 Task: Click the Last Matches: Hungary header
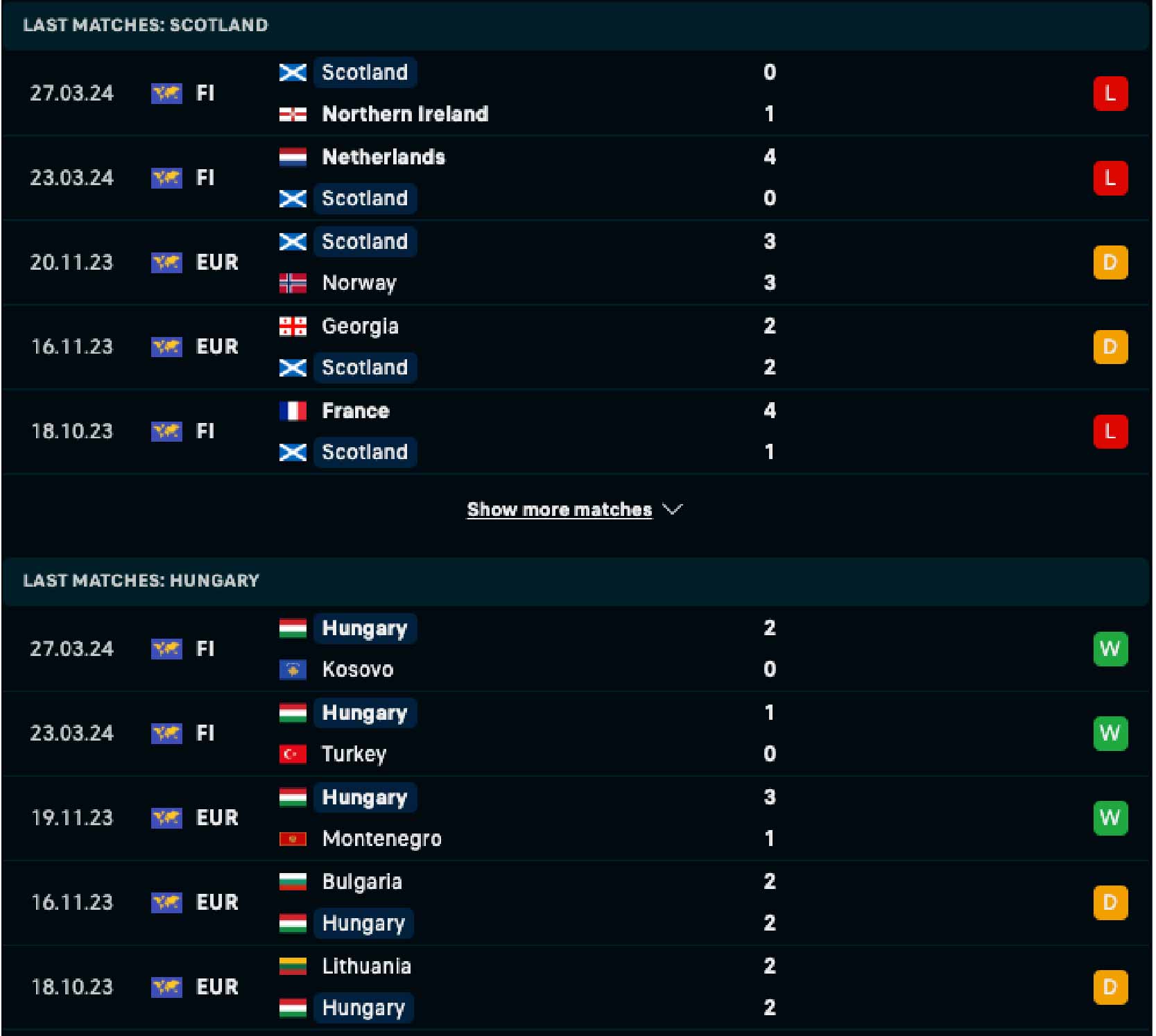click(141, 580)
